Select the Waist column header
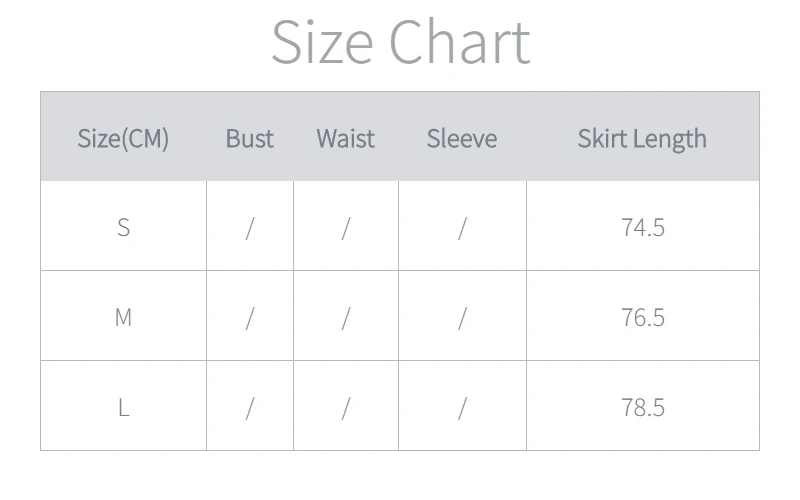Screen dimensions: 800x500 (345, 138)
